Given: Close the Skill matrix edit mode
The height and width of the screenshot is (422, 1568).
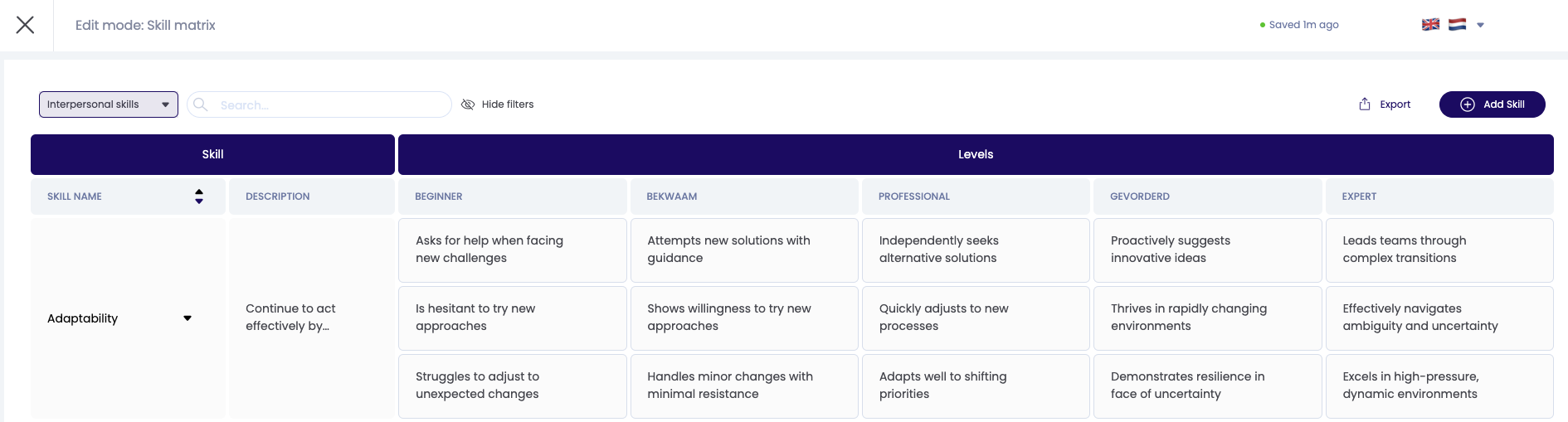Looking at the screenshot, I should (x=26, y=25).
